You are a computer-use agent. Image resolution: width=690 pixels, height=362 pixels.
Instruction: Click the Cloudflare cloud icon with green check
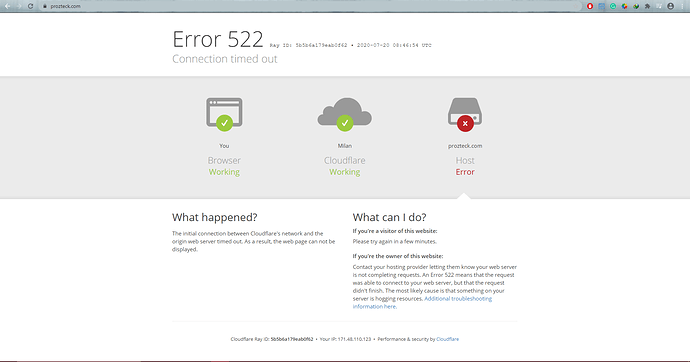click(345, 114)
